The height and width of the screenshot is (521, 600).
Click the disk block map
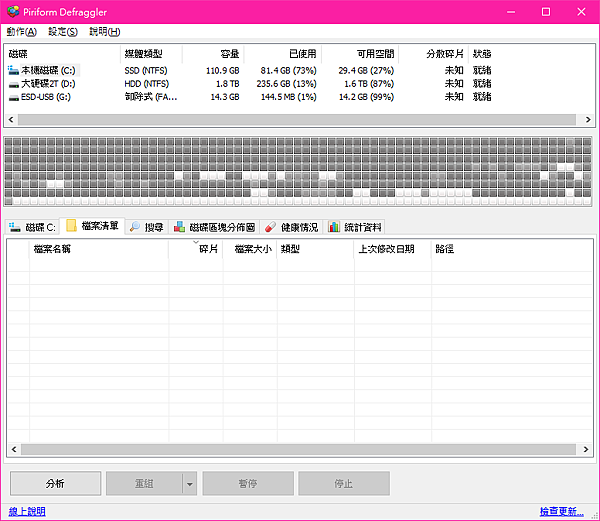(298, 171)
